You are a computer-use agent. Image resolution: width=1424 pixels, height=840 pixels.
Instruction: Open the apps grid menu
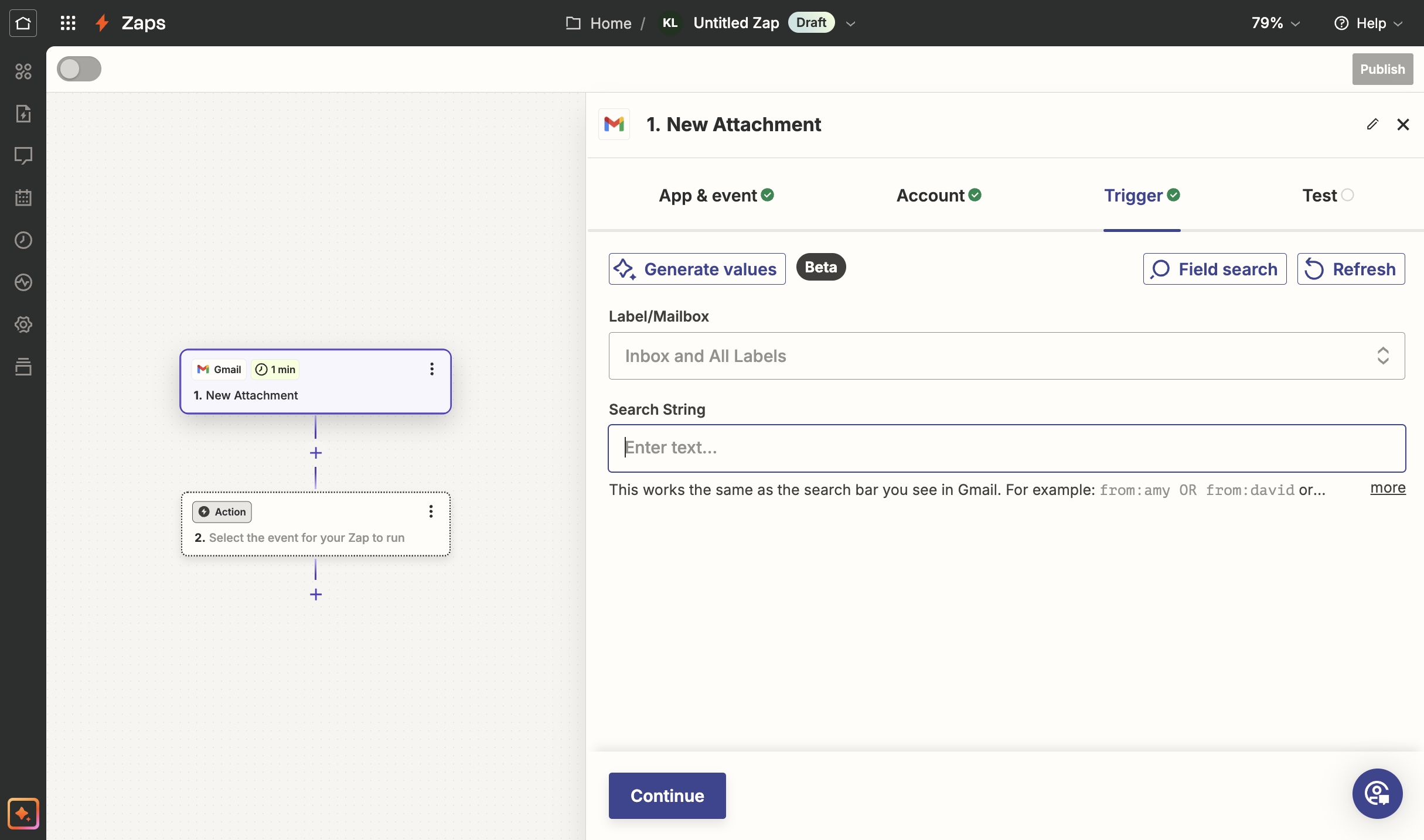[68, 23]
